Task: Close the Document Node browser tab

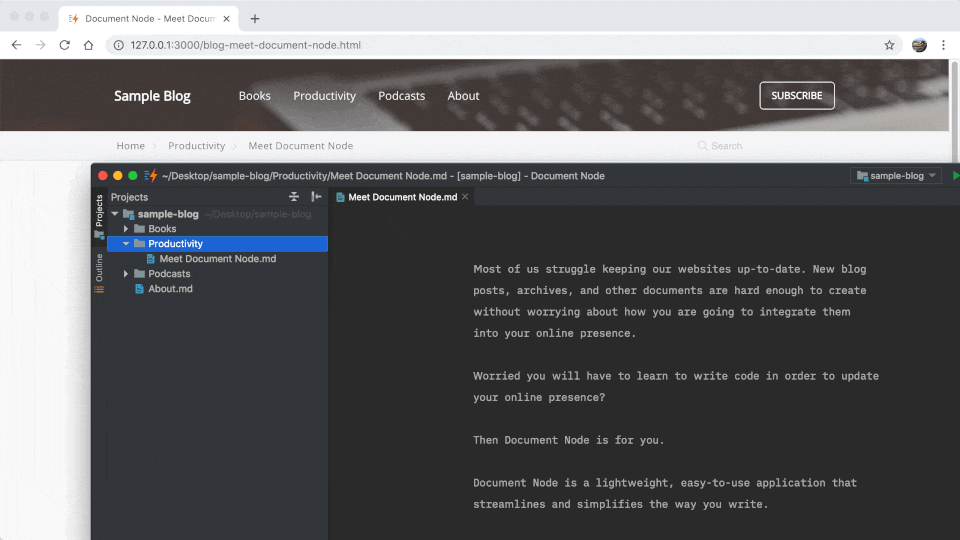Action: [x=227, y=18]
